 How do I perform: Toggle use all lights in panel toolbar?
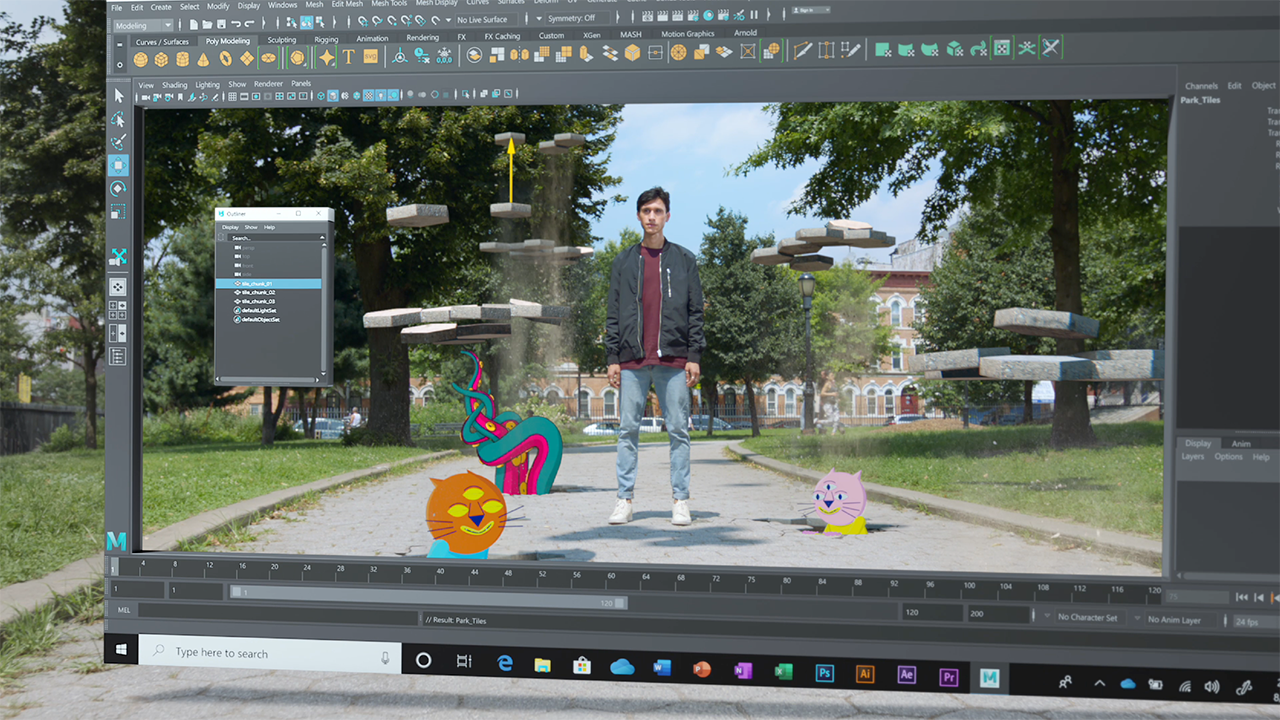pyautogui.click(x=381, y=96)
